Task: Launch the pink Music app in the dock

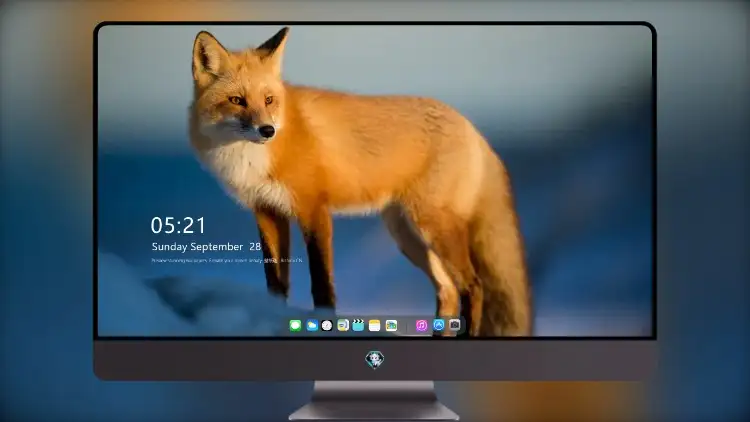Action: pyautogui.click(x=421, y=326)
